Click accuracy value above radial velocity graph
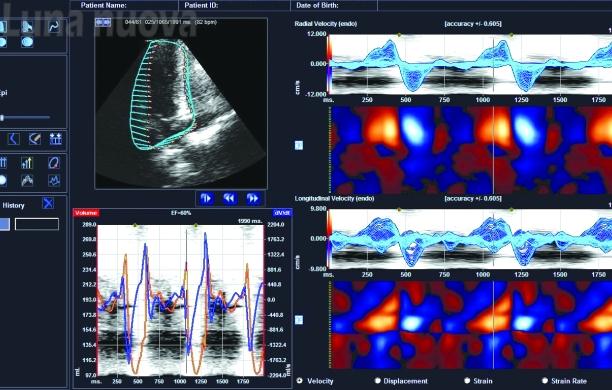 [473, 24]
